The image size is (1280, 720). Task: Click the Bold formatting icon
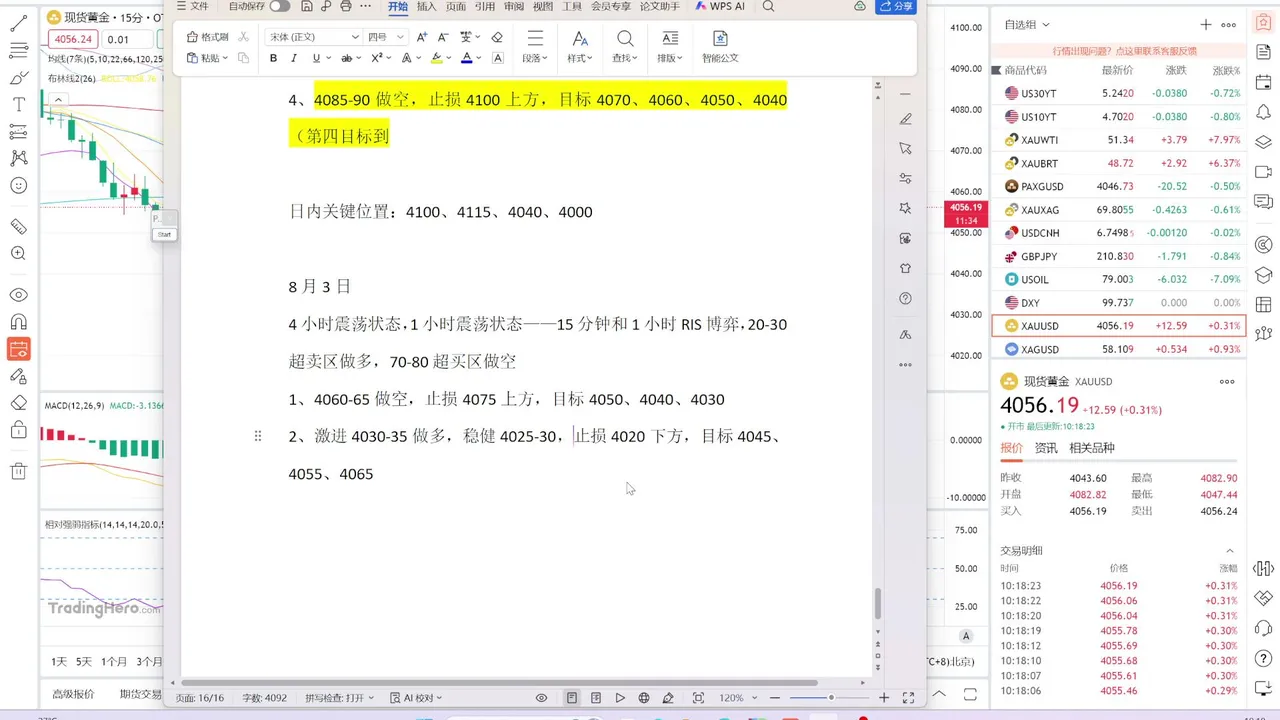click(273, 58)
